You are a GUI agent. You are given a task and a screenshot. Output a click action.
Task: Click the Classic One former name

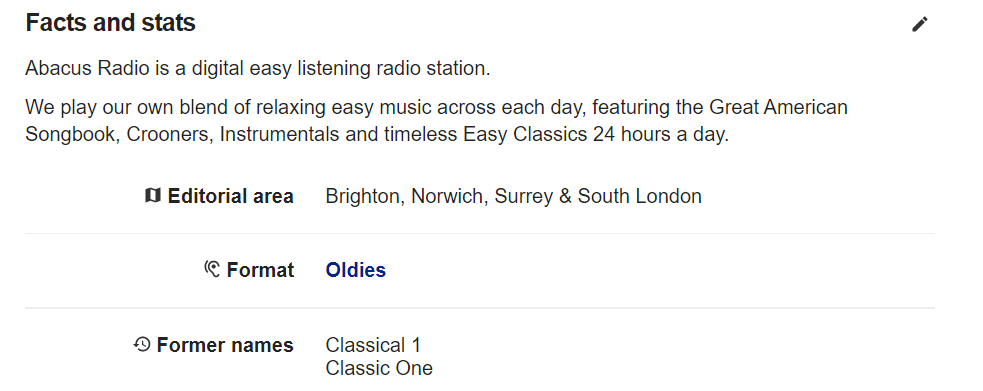tap(379, 368)
